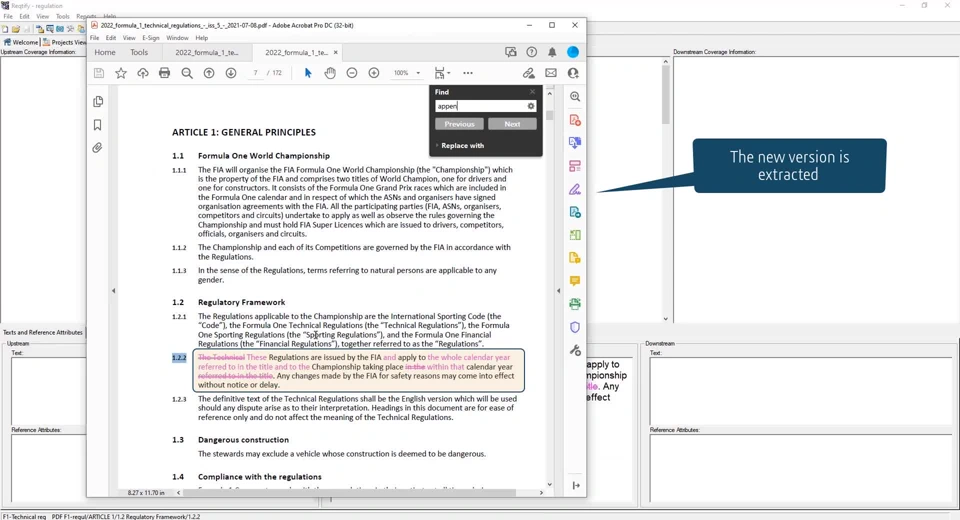Open the Reqtify View menu
The height and width of the screenshot is (520, 960).
point(42,17)
